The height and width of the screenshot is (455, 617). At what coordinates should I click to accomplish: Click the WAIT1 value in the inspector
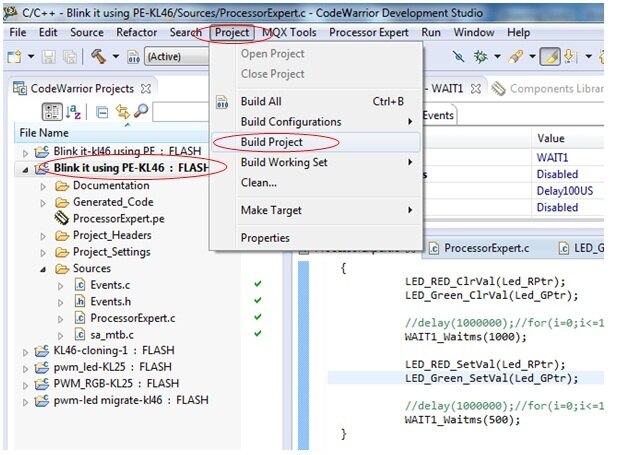[552, 157]
